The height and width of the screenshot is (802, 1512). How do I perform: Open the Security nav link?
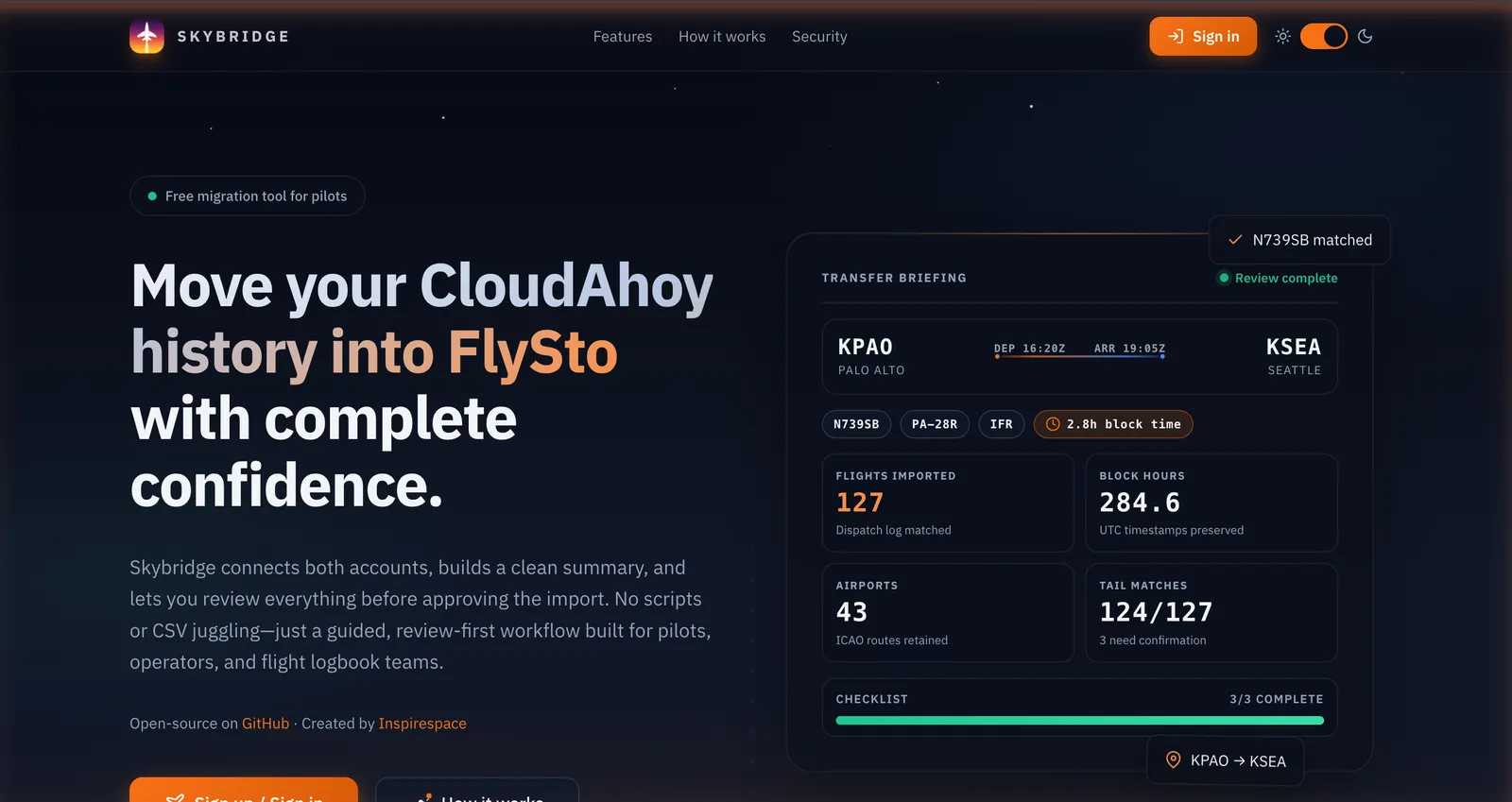pyautogui.click(x=819, y=36)
